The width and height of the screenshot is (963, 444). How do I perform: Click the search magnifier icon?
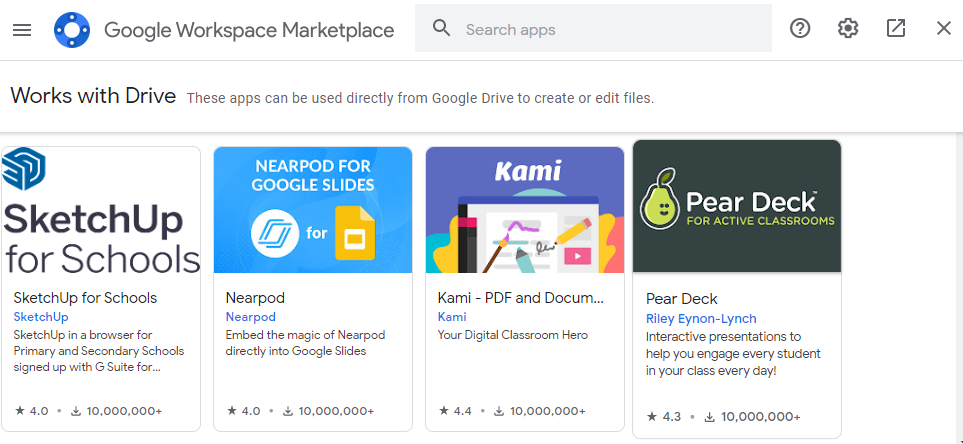coord(442,28)
